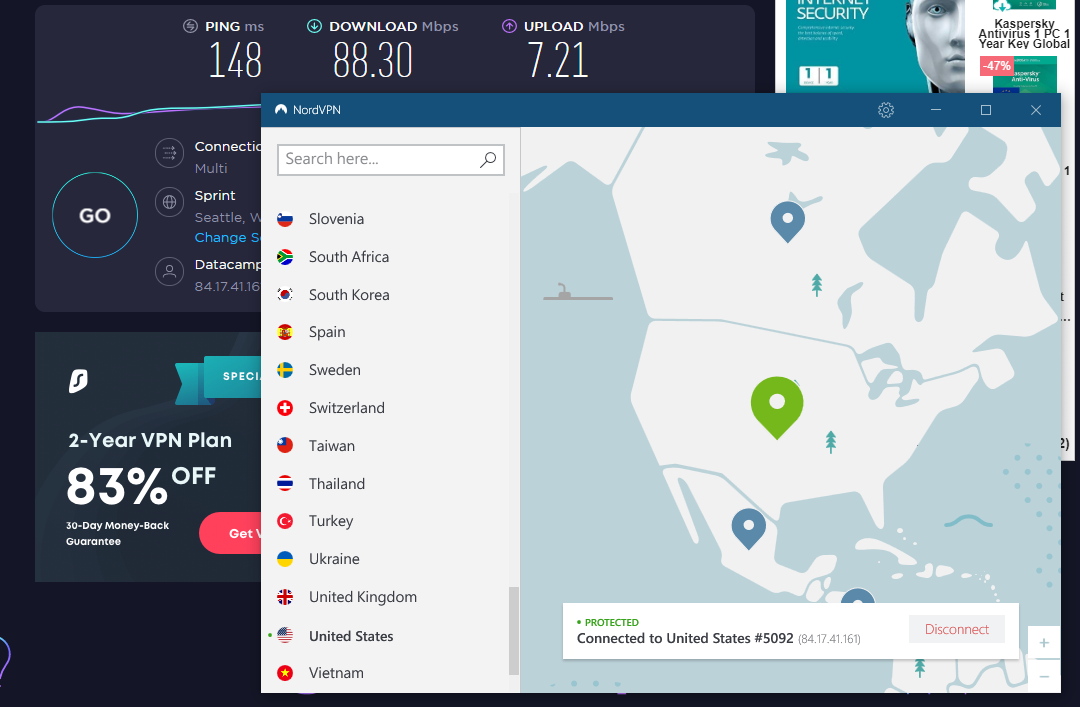Click the NordVPN logo in title bar
The image size is (1080, 707).
(x=281, y=110)
